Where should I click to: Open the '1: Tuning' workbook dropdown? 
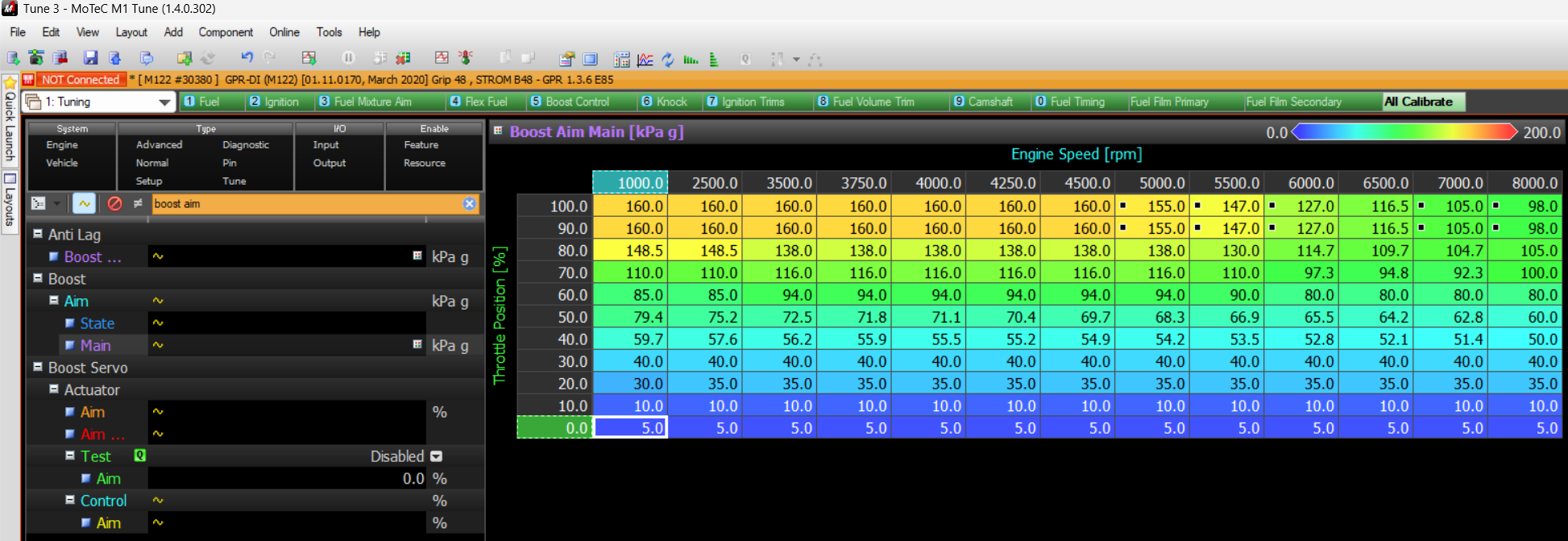[164, 102]
